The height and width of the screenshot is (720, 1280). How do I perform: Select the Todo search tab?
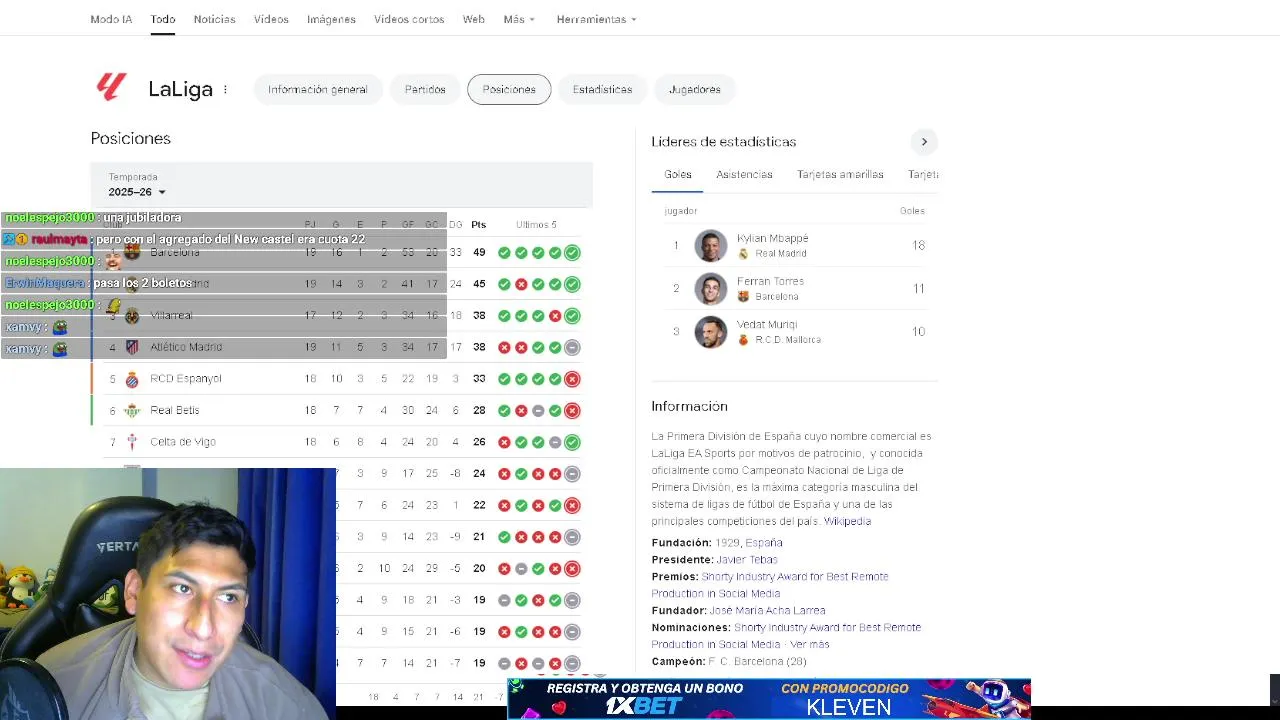point(163,19)
